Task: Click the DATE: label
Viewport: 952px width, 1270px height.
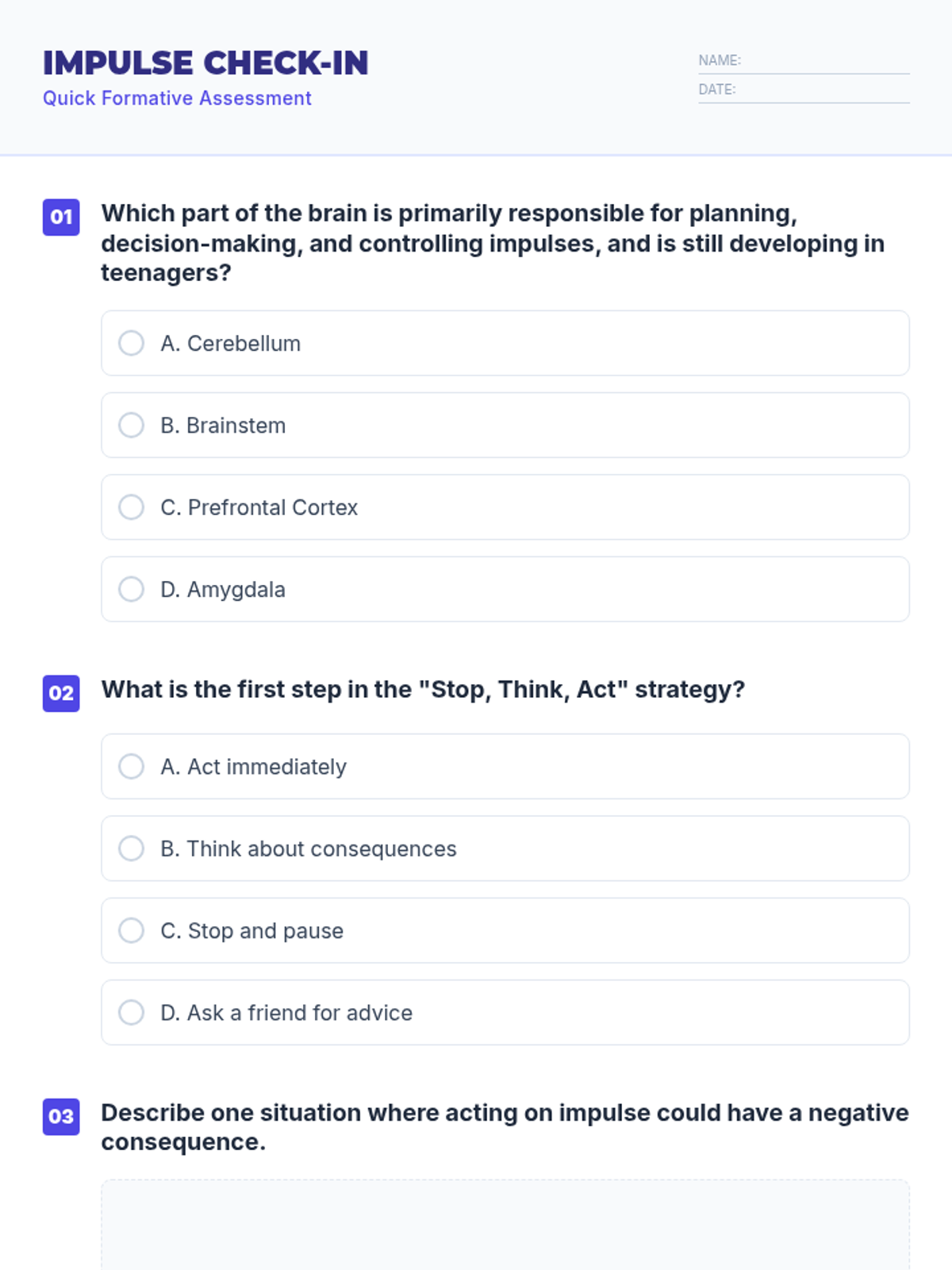Action: tap(717, 90)
